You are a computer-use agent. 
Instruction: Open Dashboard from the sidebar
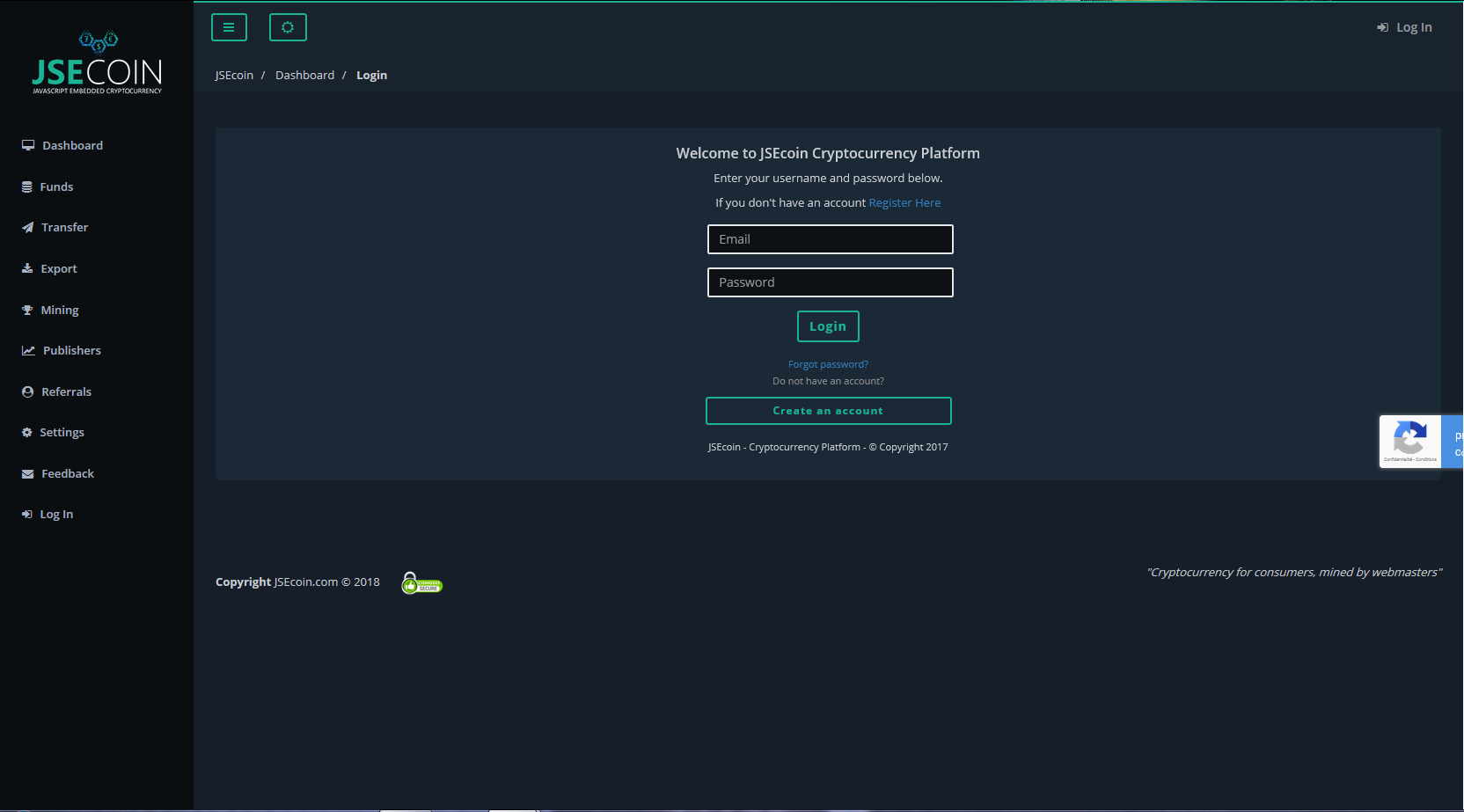(72, 145)
